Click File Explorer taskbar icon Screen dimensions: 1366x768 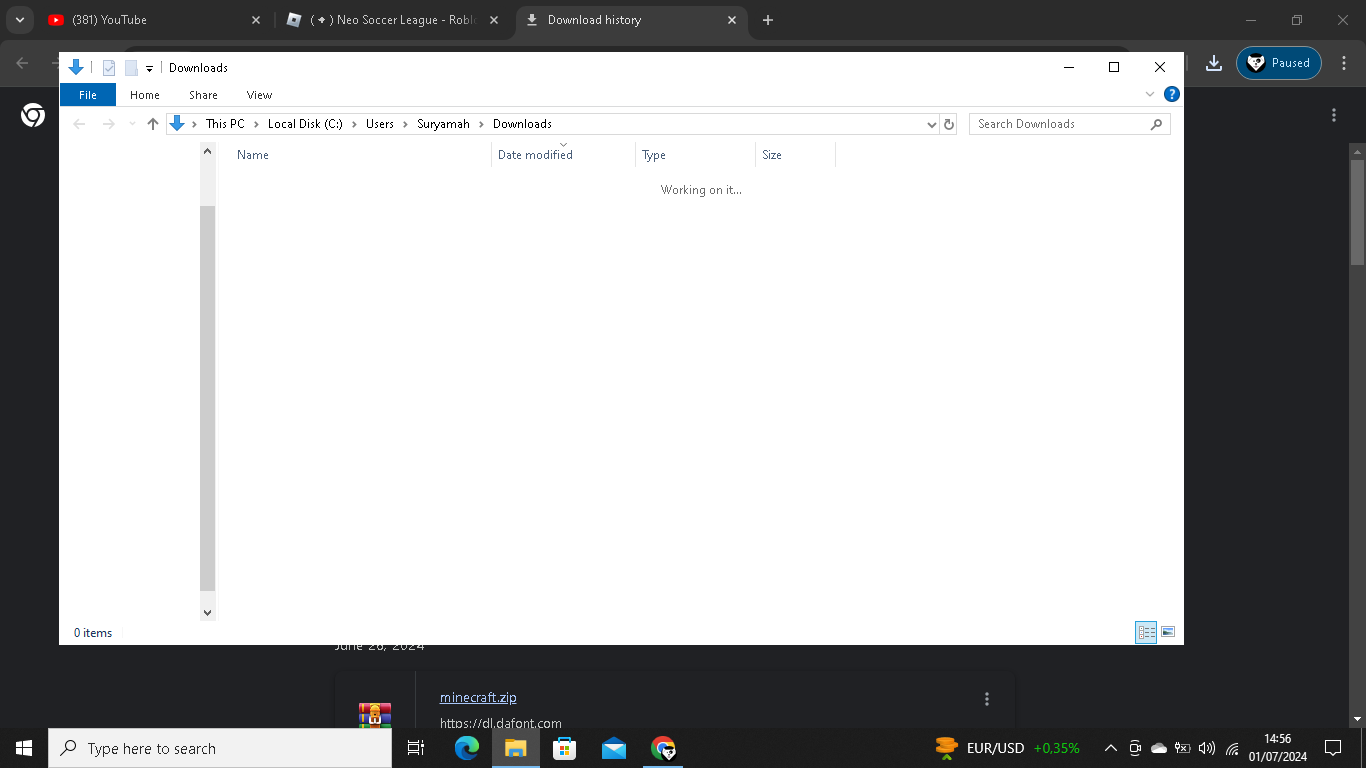tap(515, 748)
